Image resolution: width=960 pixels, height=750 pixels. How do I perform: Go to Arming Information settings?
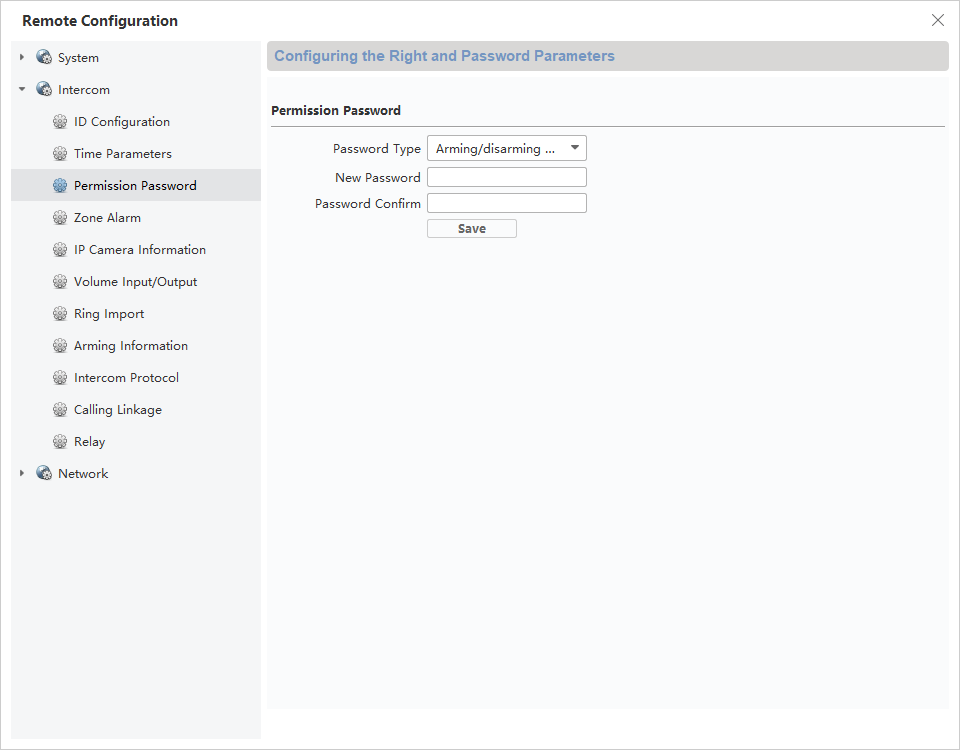point(130,346)
